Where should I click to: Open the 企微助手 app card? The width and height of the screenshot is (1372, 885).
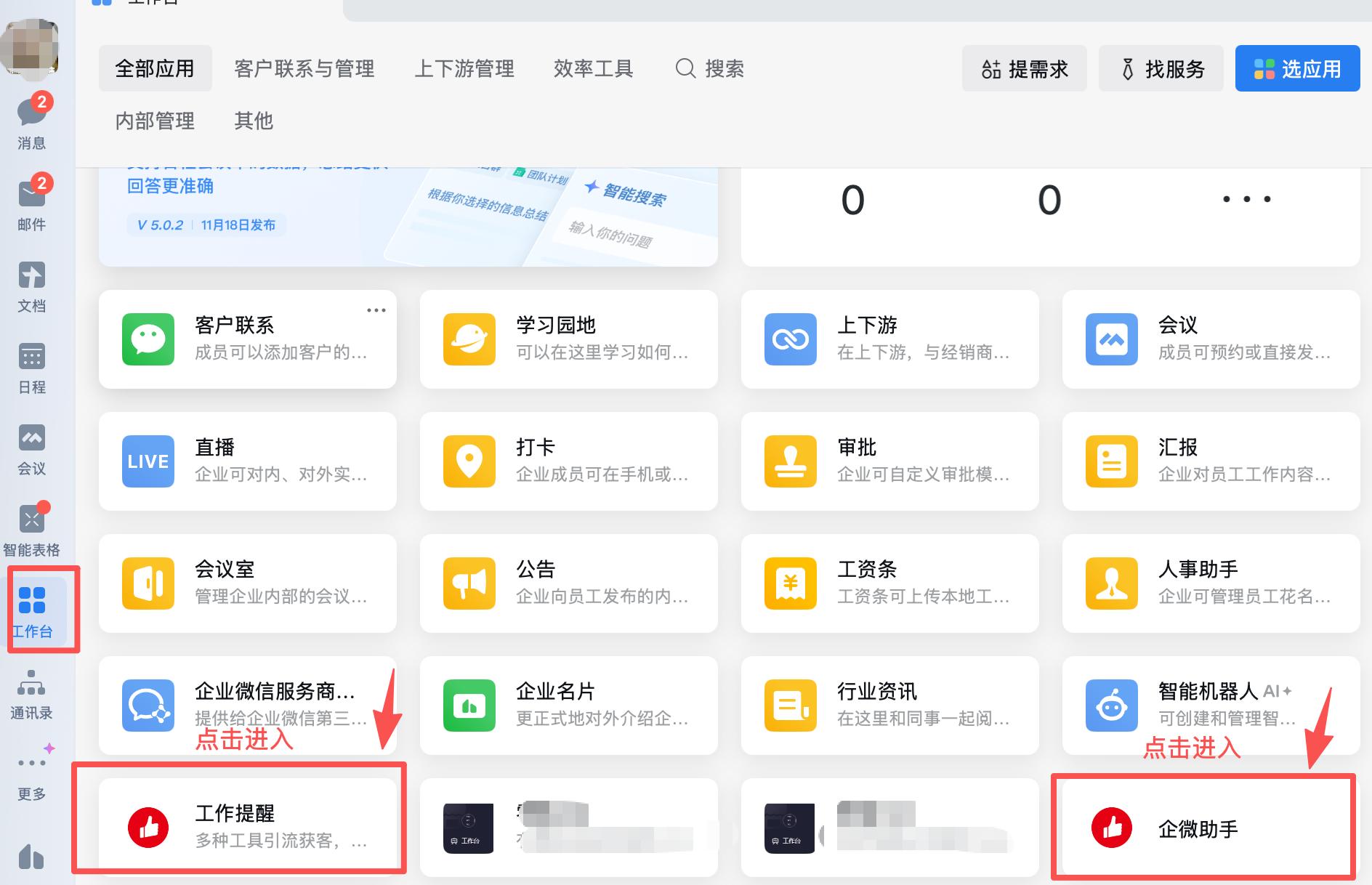pos(1203,828)
